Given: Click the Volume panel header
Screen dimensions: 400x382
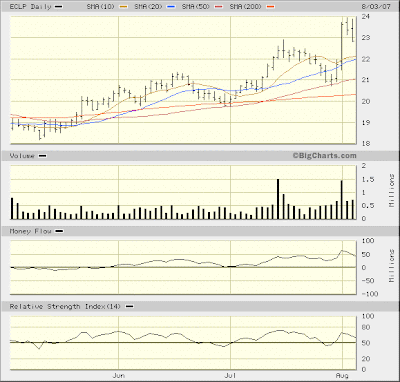Looking at the screenshot, I should click(22, 156).
